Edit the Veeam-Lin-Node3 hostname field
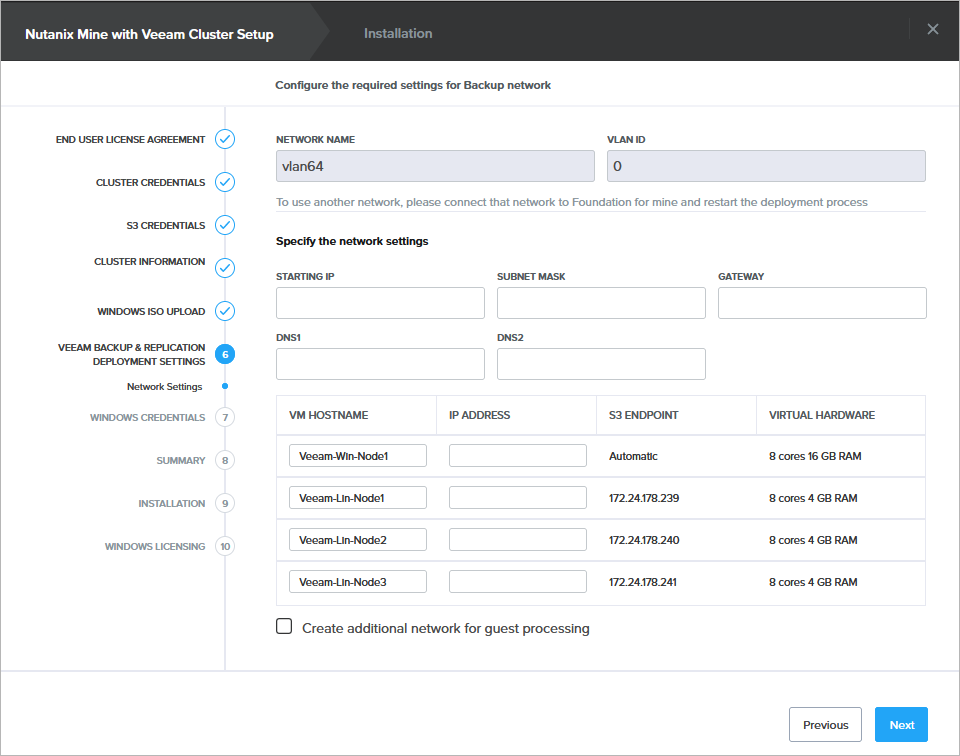This screenshot has width=960, height=756. [358, 582]
